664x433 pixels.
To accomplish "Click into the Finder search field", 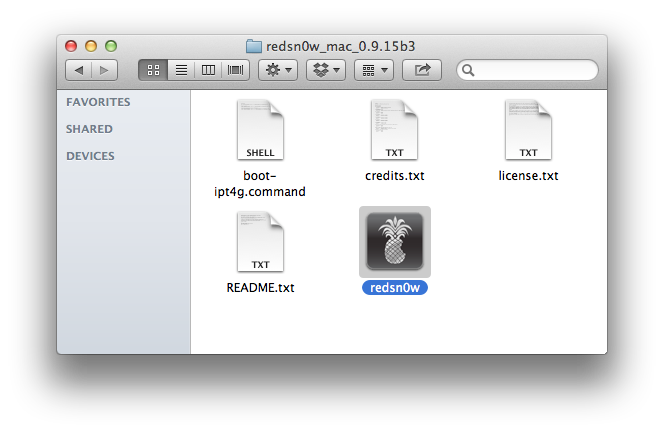I will 527,70.
